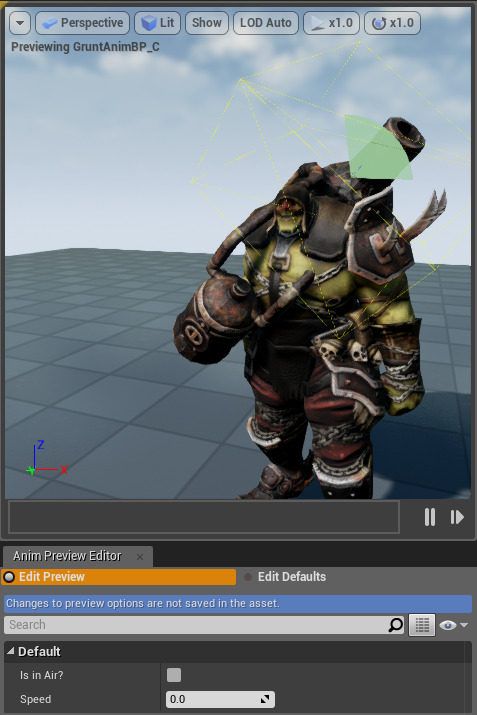Open the Perspective view mode menu
This screenshot has height=715, width=477.
point(83,23)
